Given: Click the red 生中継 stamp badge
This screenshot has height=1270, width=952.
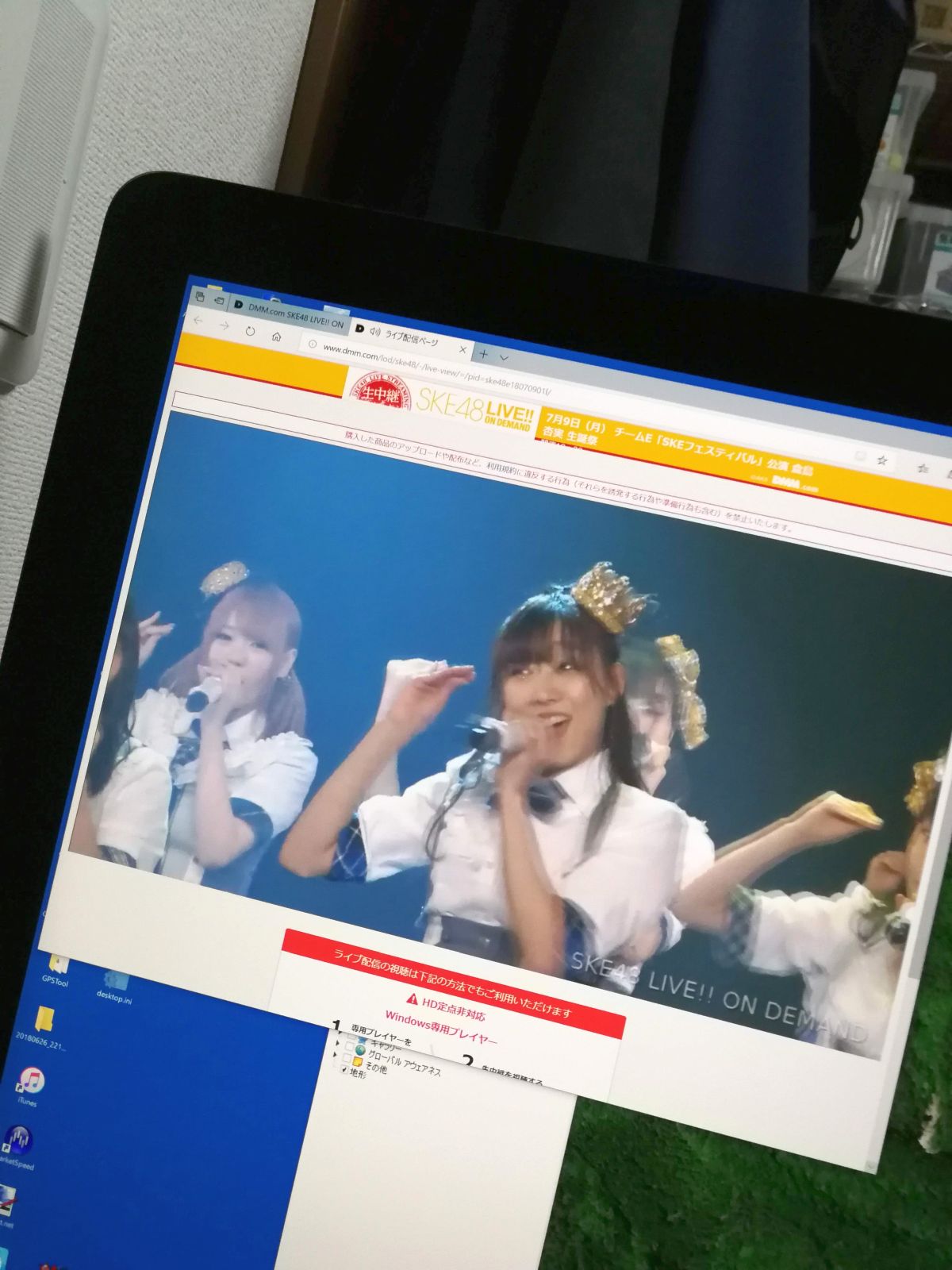Looking at the screenshot, I should click(x=380, y=391).
